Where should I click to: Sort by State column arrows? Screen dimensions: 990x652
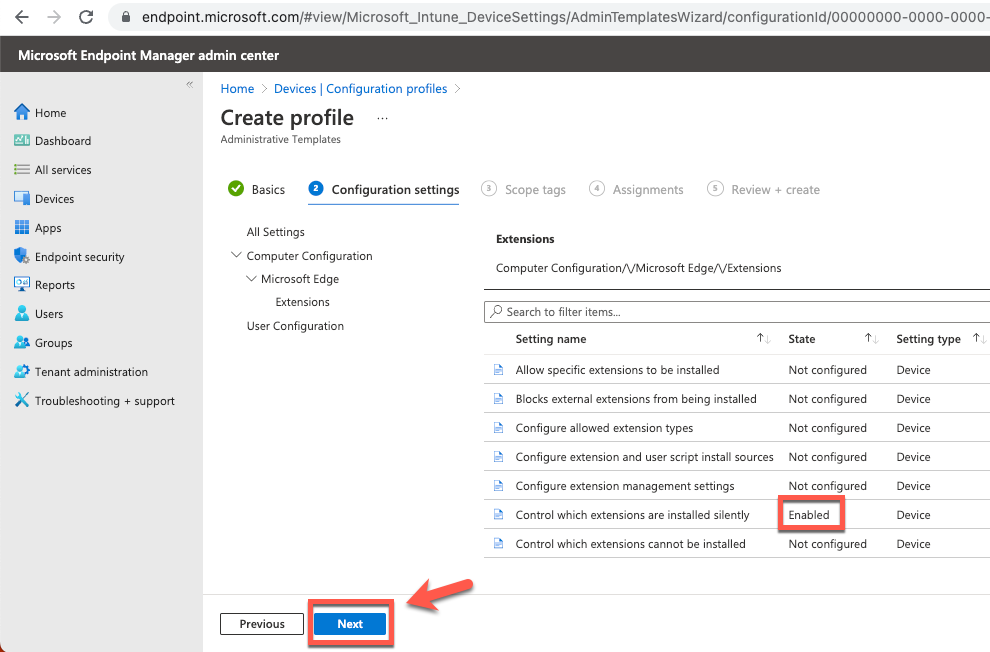pos(871,339)
